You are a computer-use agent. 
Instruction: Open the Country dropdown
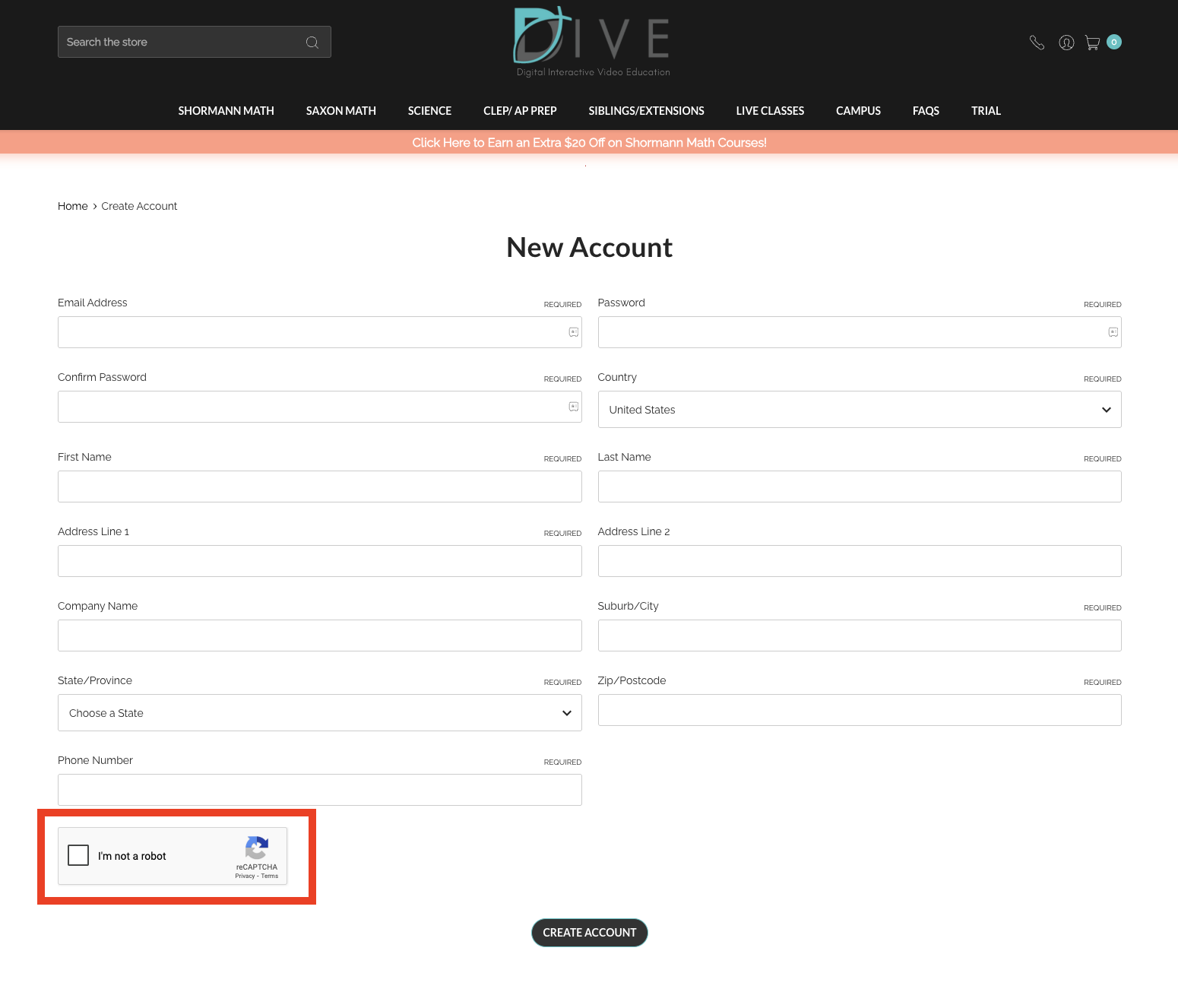(x=860, y=410)
